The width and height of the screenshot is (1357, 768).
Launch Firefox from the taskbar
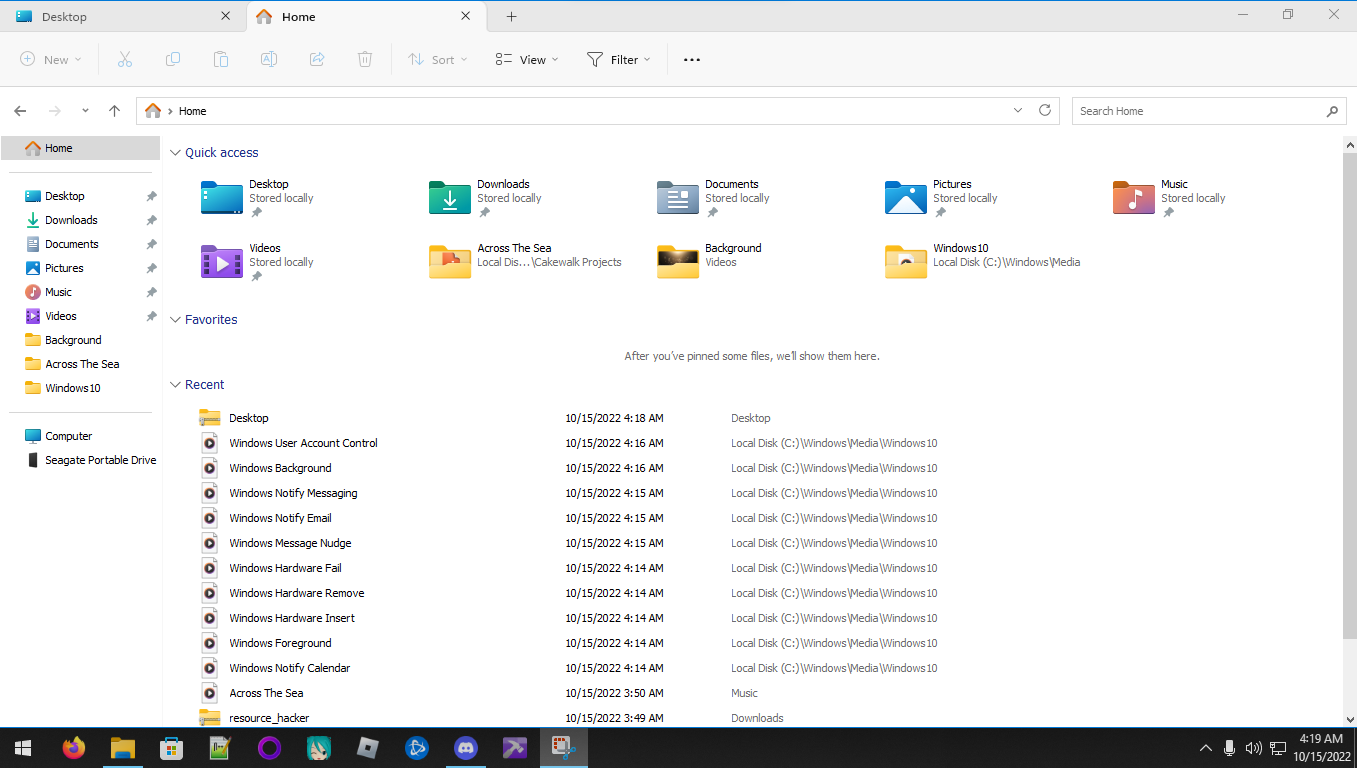tap(73, 747)
